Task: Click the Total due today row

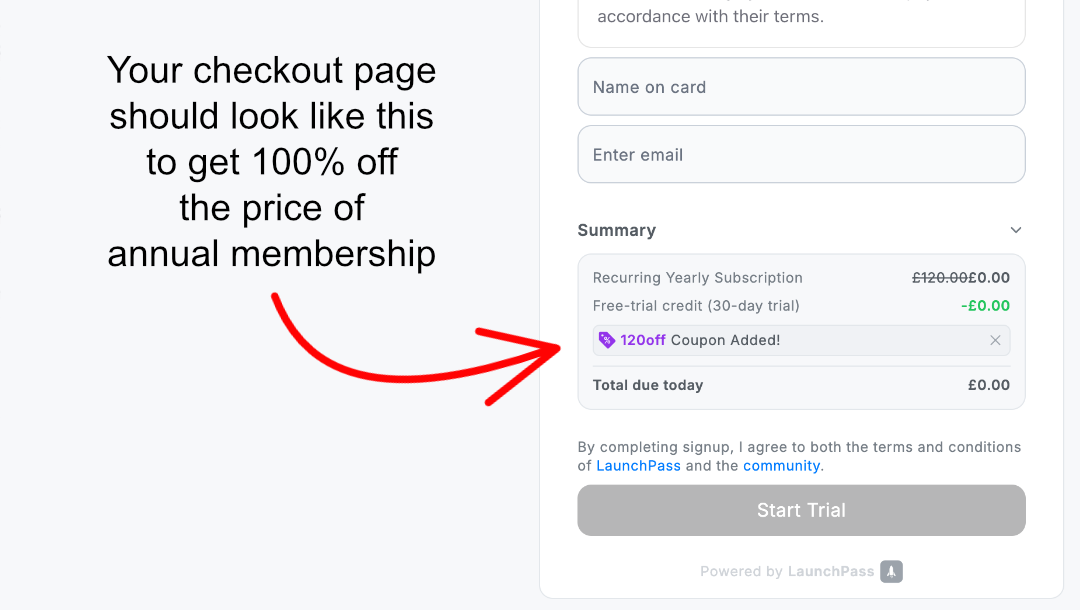Action: point(801,385)
